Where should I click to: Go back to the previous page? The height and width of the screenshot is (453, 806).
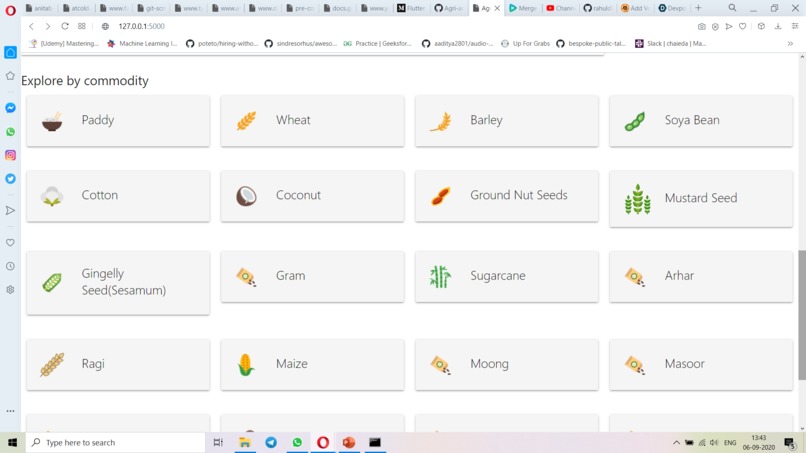click(31, 26)
